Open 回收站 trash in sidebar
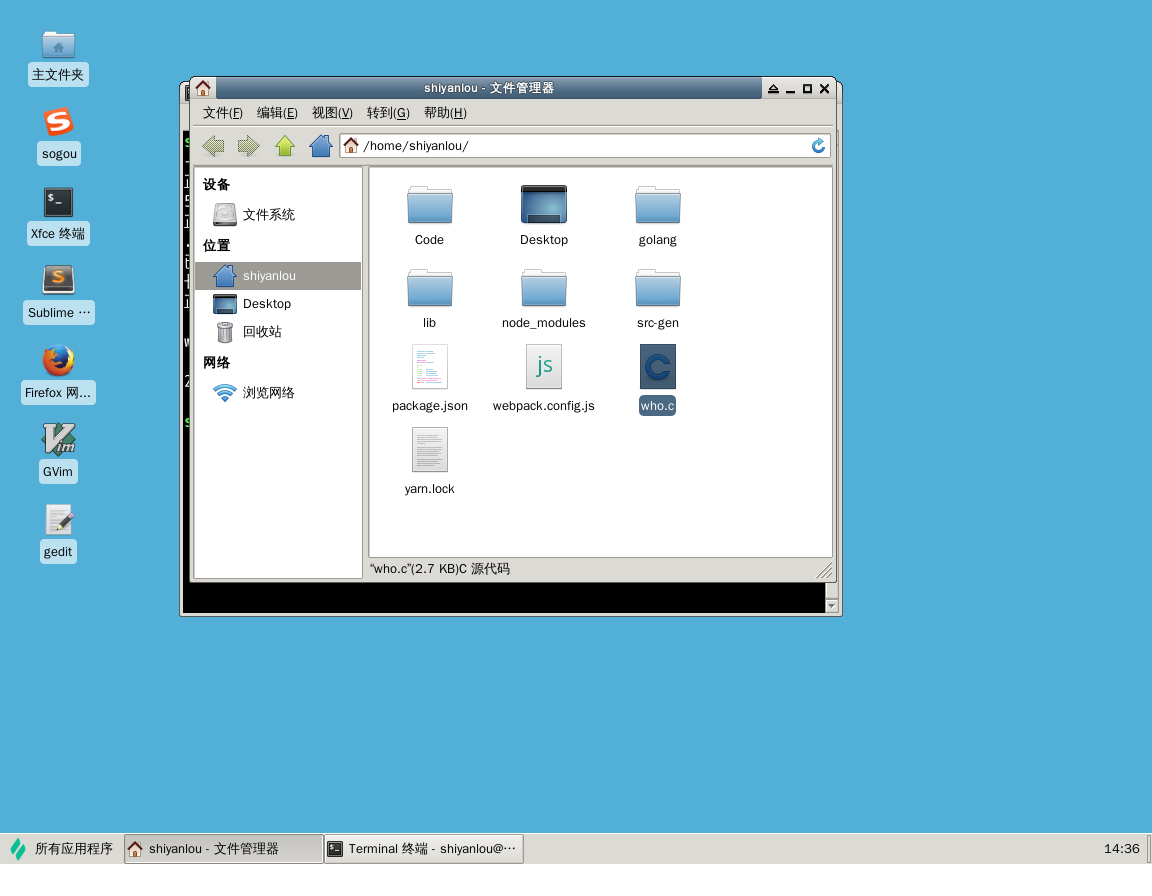This screenshot has height=896, width=1152. pyautogui.click(x=262, y=332)
